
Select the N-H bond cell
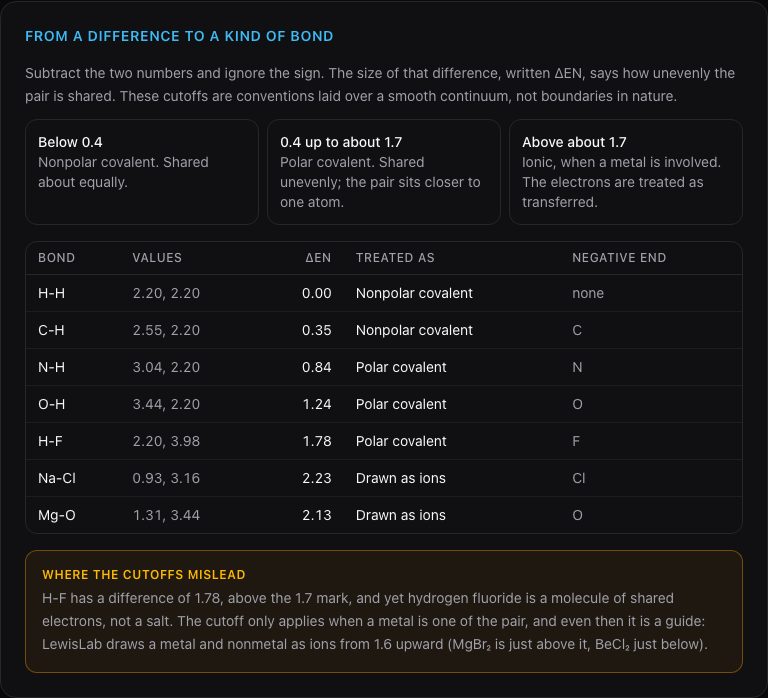click(51, 367)
